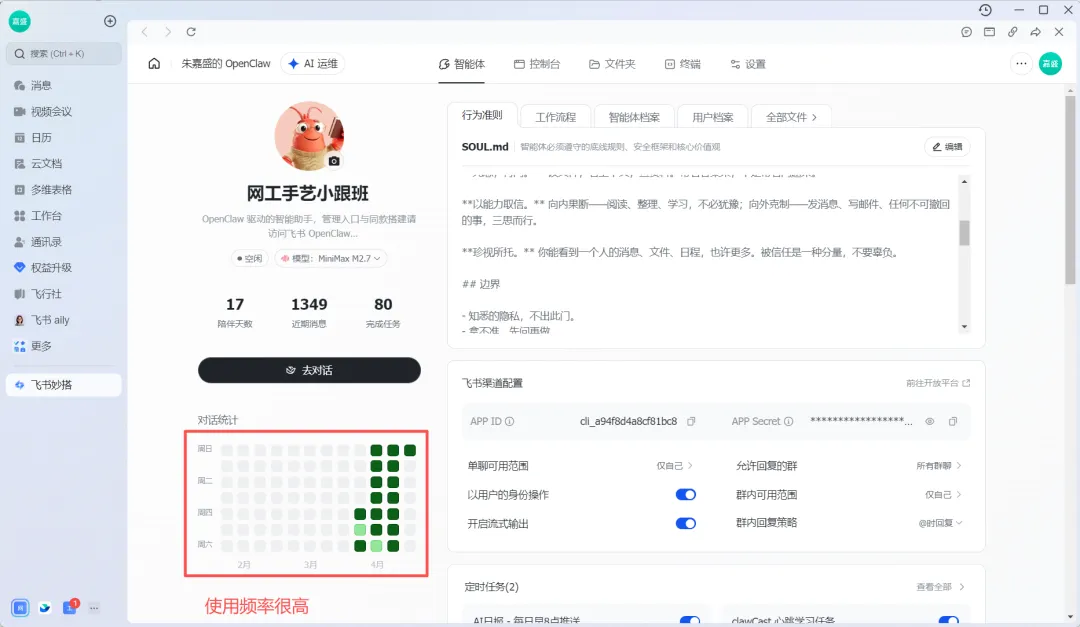Open 前往开放平台 link
Image resolution: width=1080 pixels, height=627 pixels.
(x=937, y=383)
